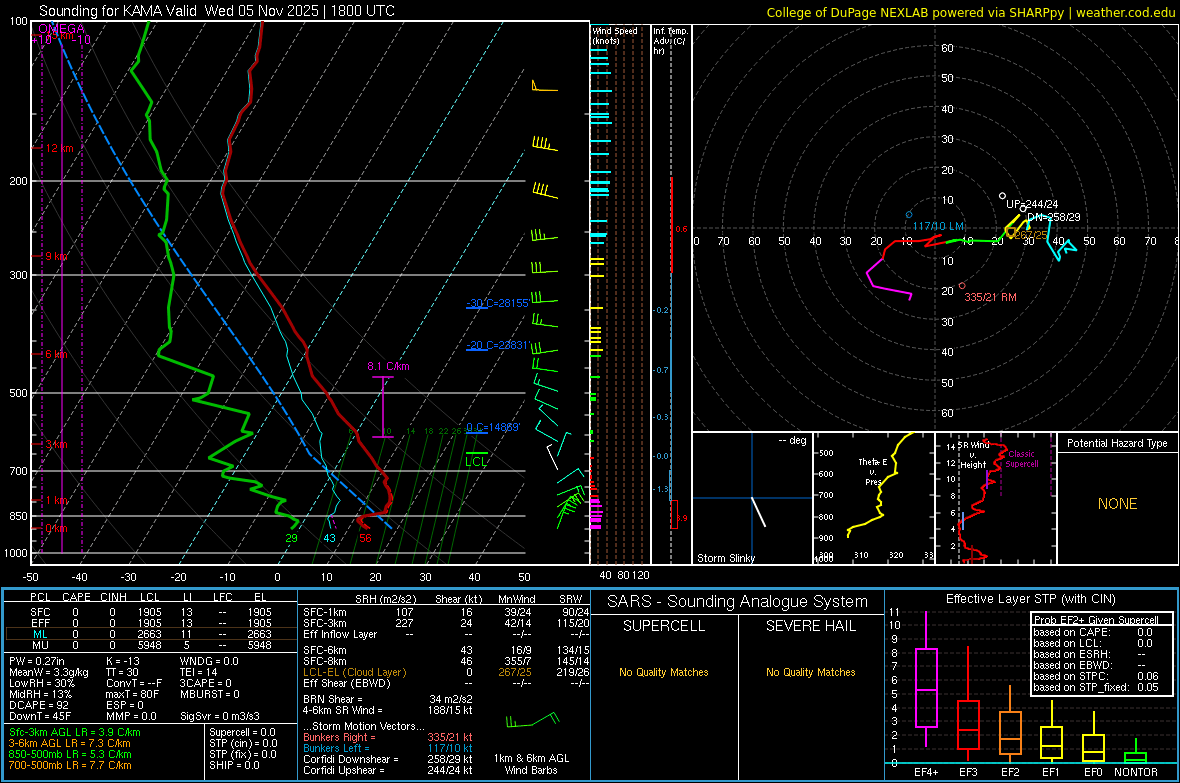Click 'No Quality Matches' under SEVERE HAIL
Screen dimensions: 1180x783
click(810, 672)
